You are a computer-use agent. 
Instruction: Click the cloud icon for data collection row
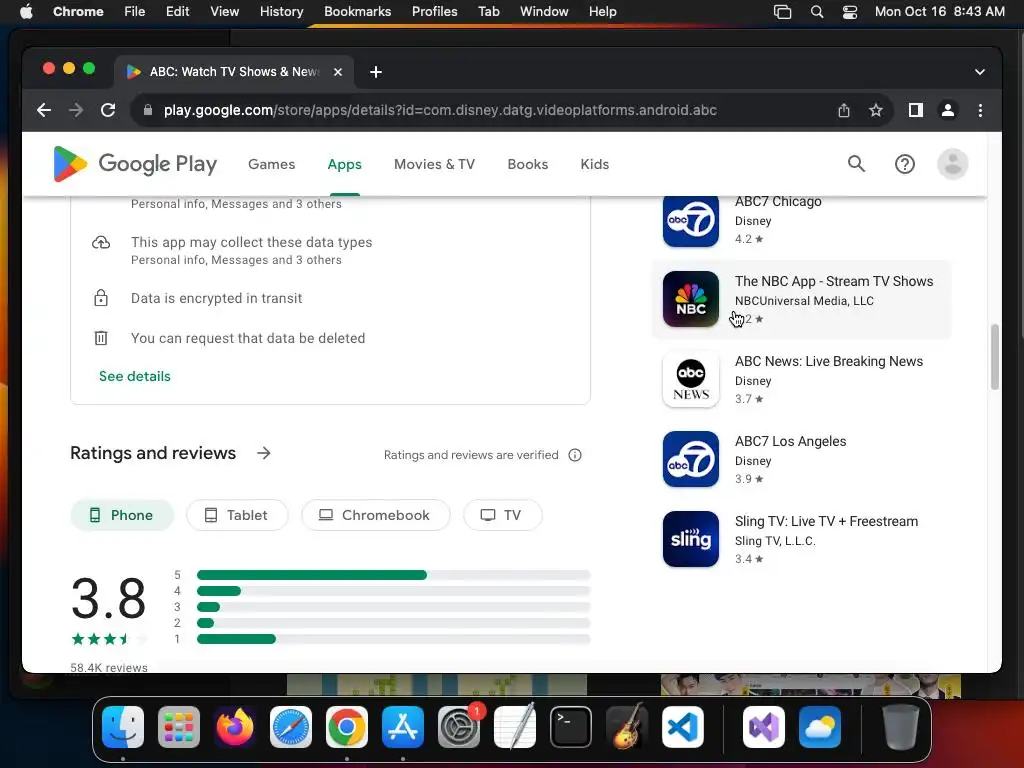click(101, 243)
